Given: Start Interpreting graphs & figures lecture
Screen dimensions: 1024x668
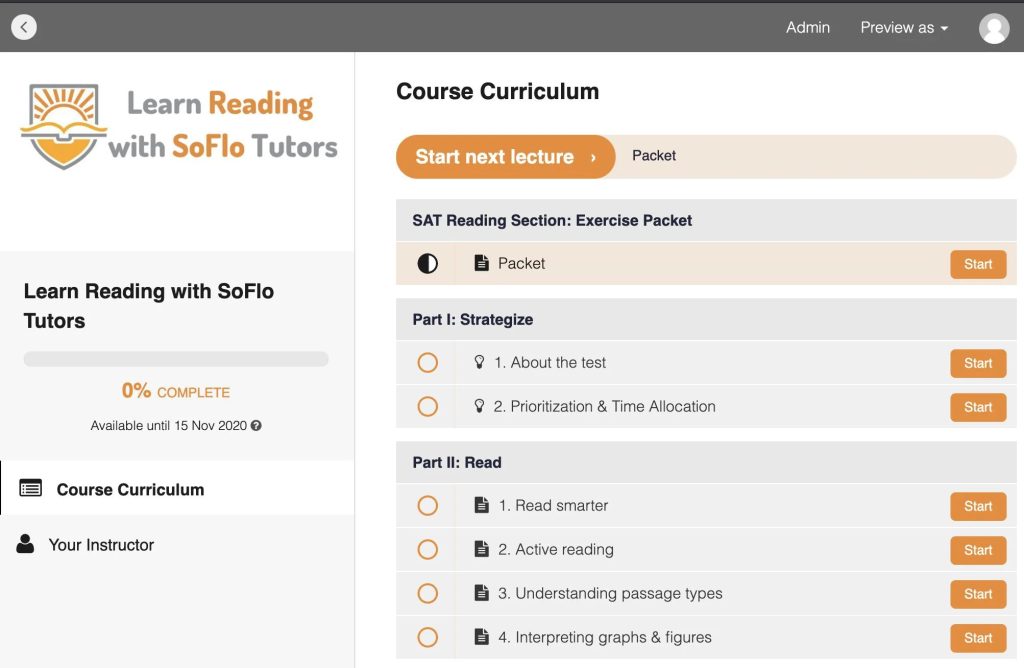Looking at the screenshot, I should pyautogui.click(x=978, y=638).
